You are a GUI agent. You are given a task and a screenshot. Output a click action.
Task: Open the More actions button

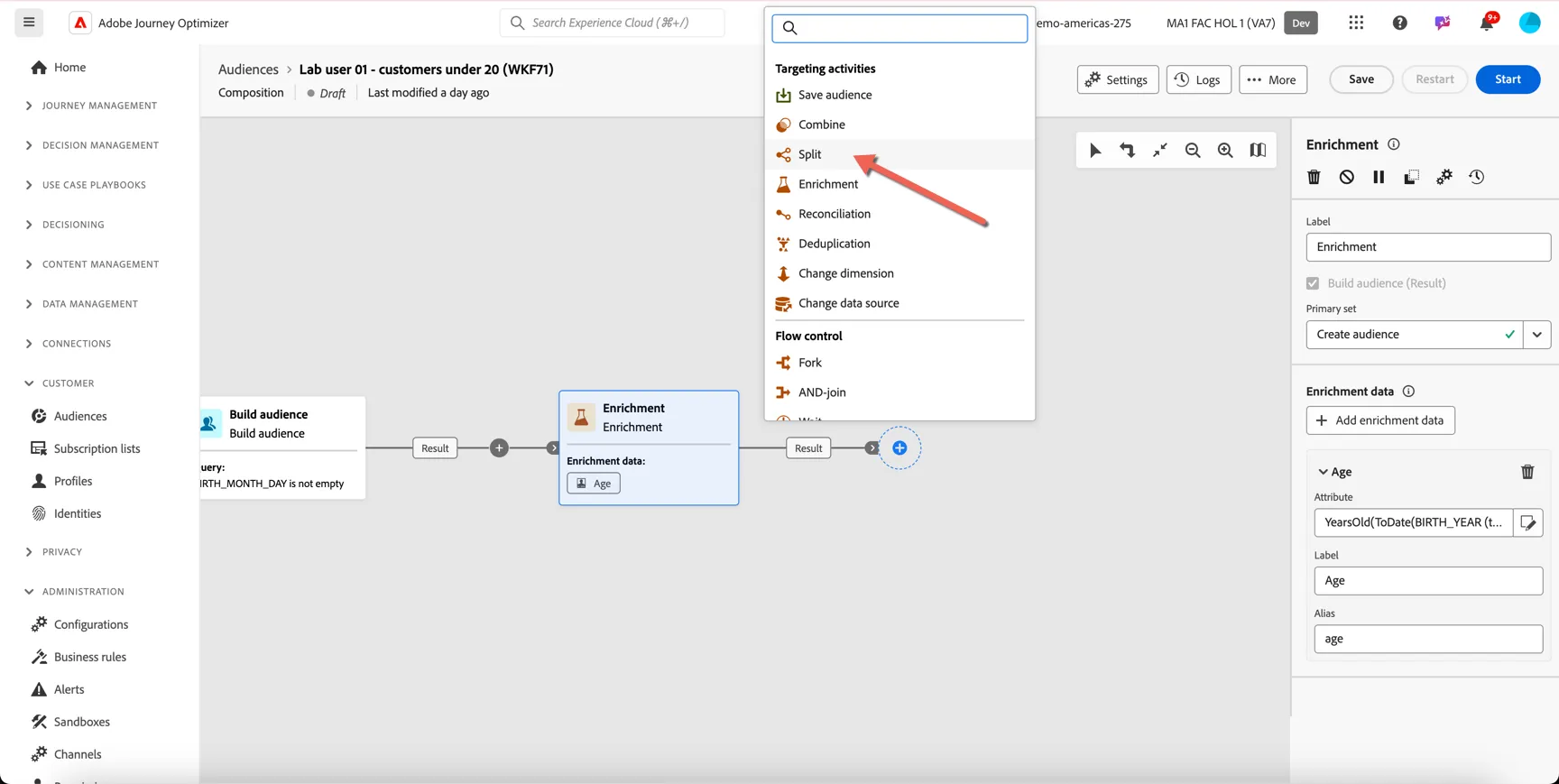[1272, 79]
